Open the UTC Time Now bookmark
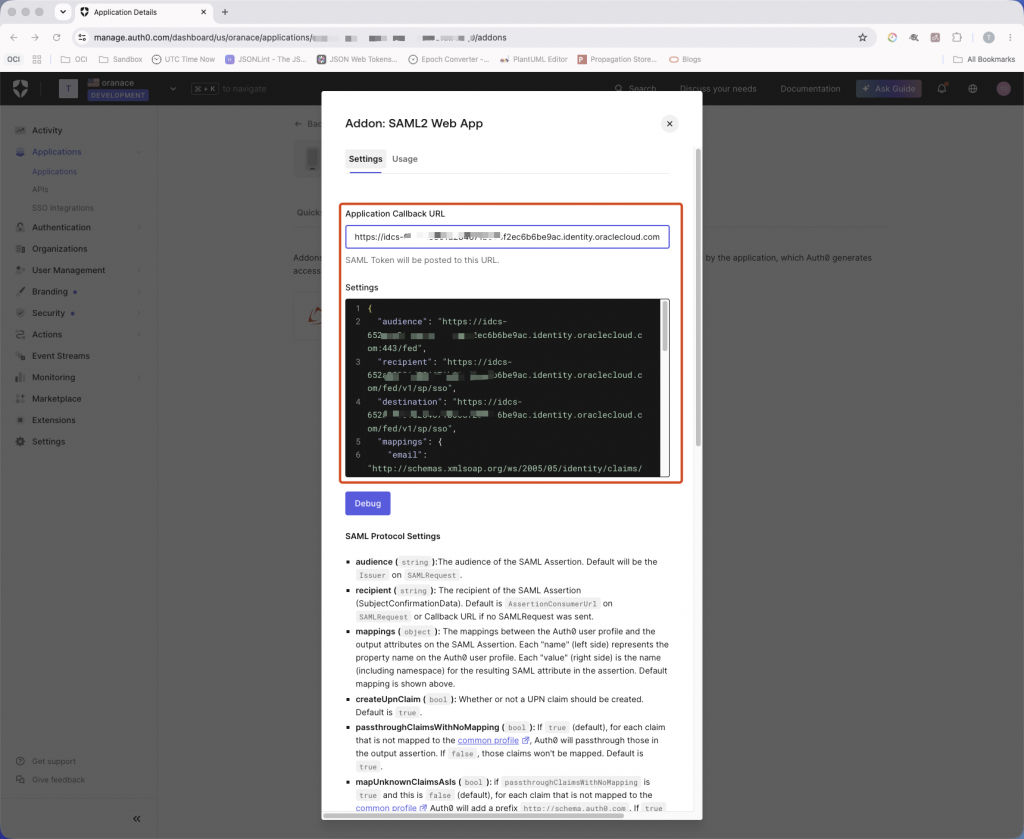Viewport: 1024px width, 839px height. (184, 59)
